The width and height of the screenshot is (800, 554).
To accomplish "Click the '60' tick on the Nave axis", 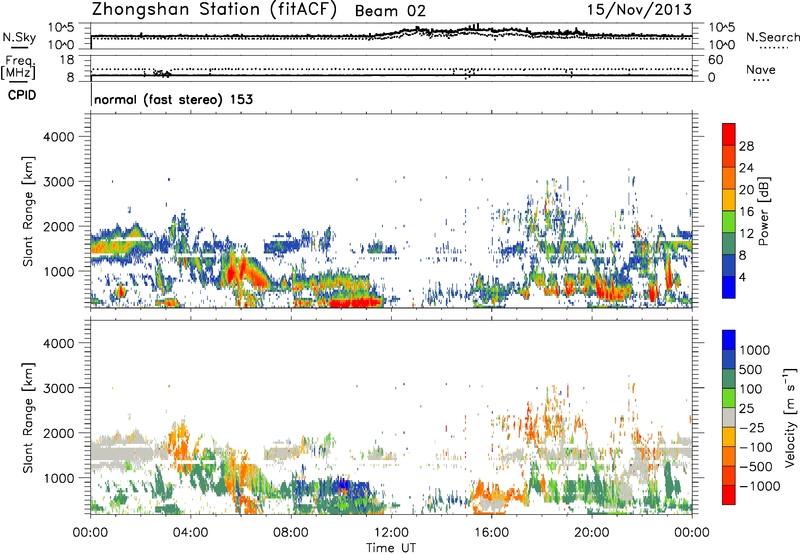I will pos(715,60).
